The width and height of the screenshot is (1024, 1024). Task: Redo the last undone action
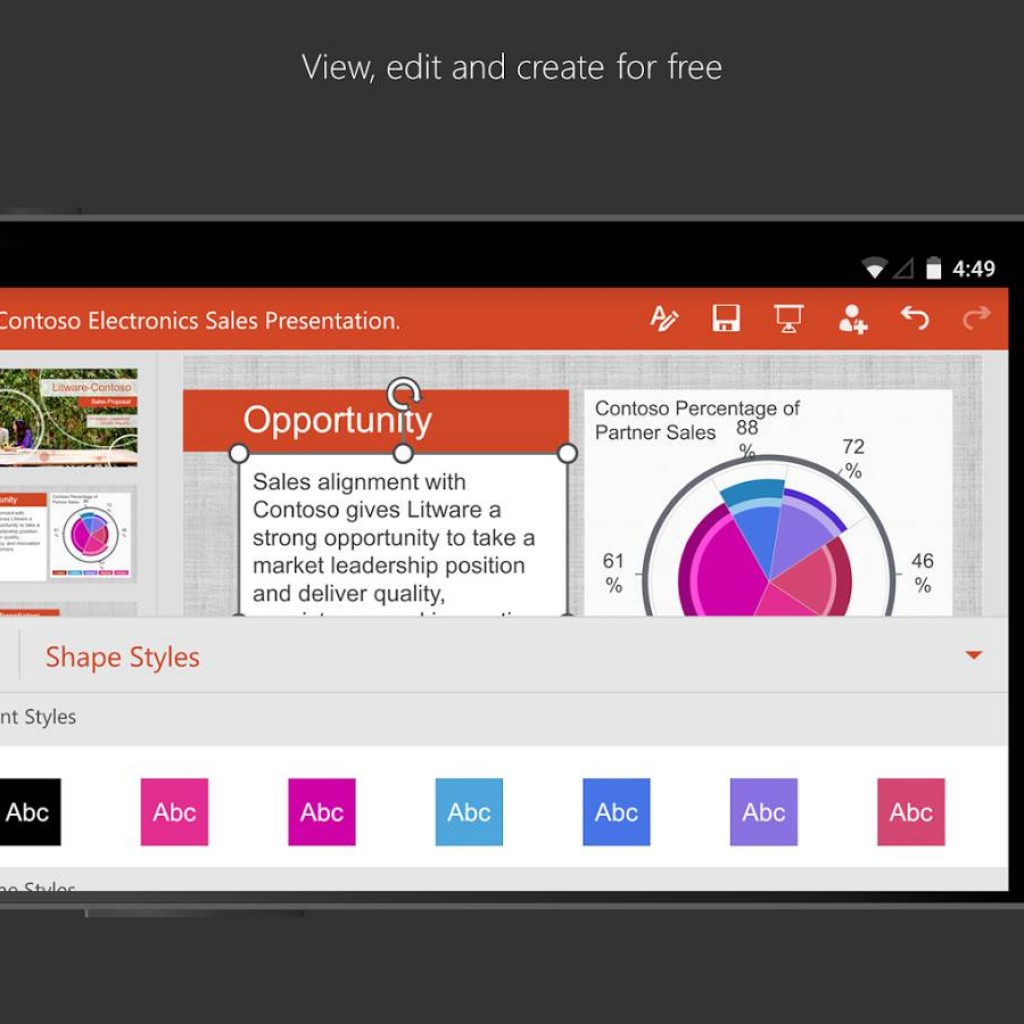[976, 319]
